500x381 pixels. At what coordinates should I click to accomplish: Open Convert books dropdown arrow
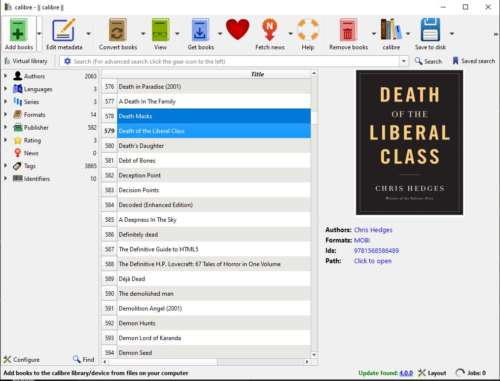pyautogui.click(x=143, y=34)
